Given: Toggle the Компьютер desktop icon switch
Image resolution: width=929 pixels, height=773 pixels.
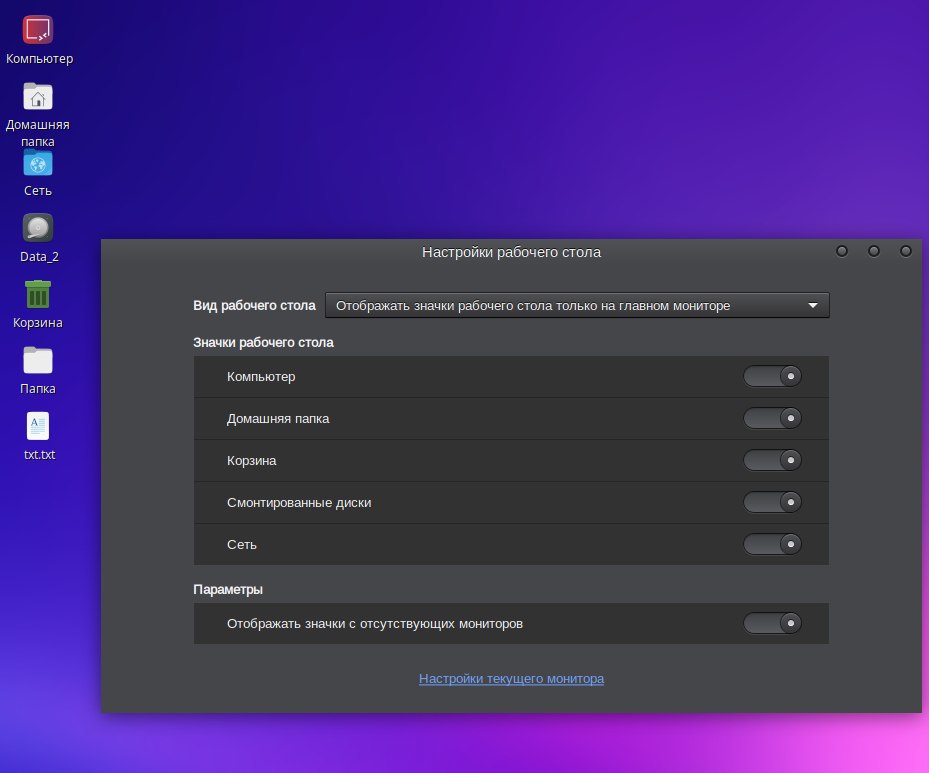Looking at the screenshot, I should 772,377.
